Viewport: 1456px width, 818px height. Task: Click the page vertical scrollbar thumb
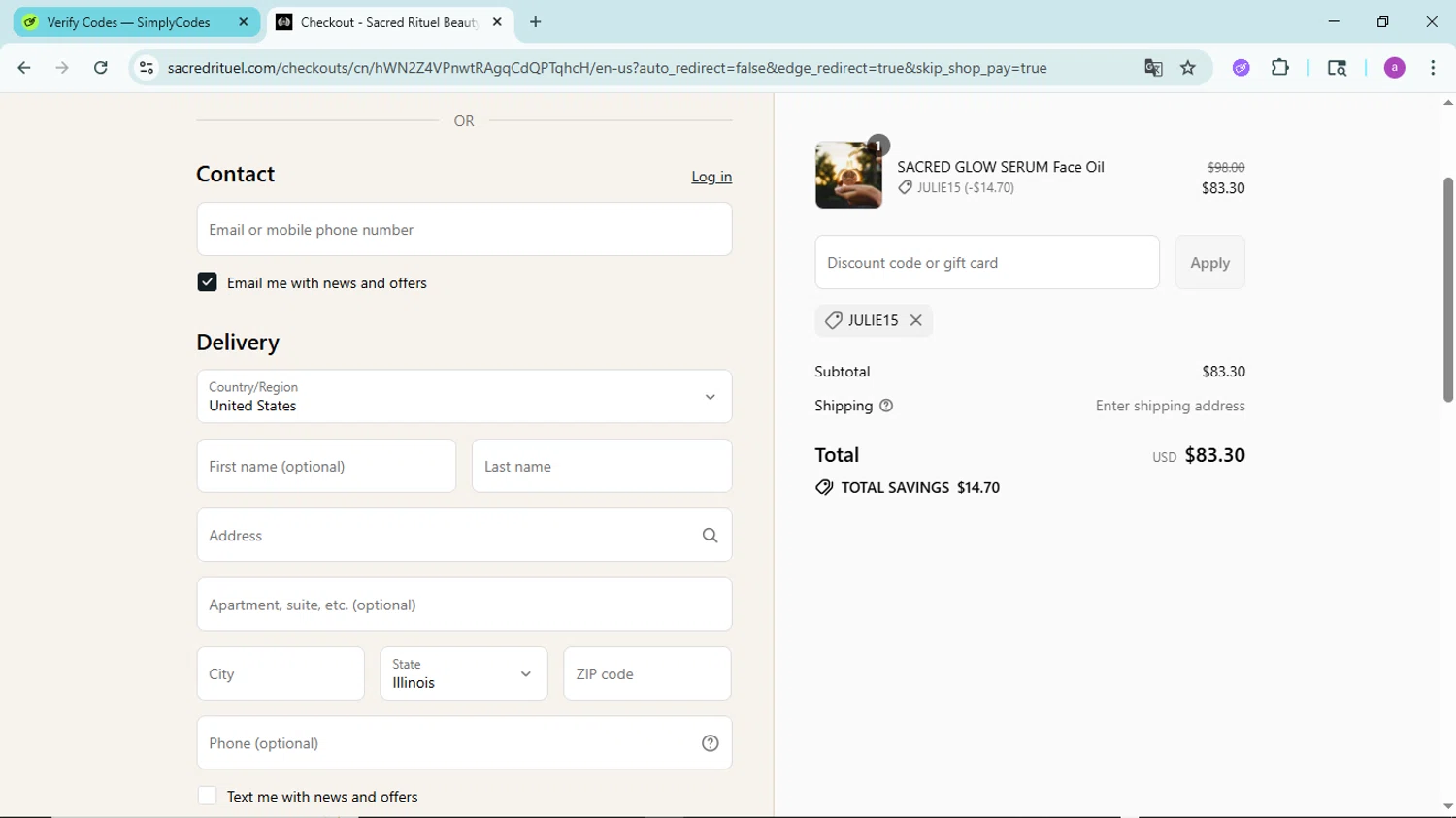click(1447, 289)
